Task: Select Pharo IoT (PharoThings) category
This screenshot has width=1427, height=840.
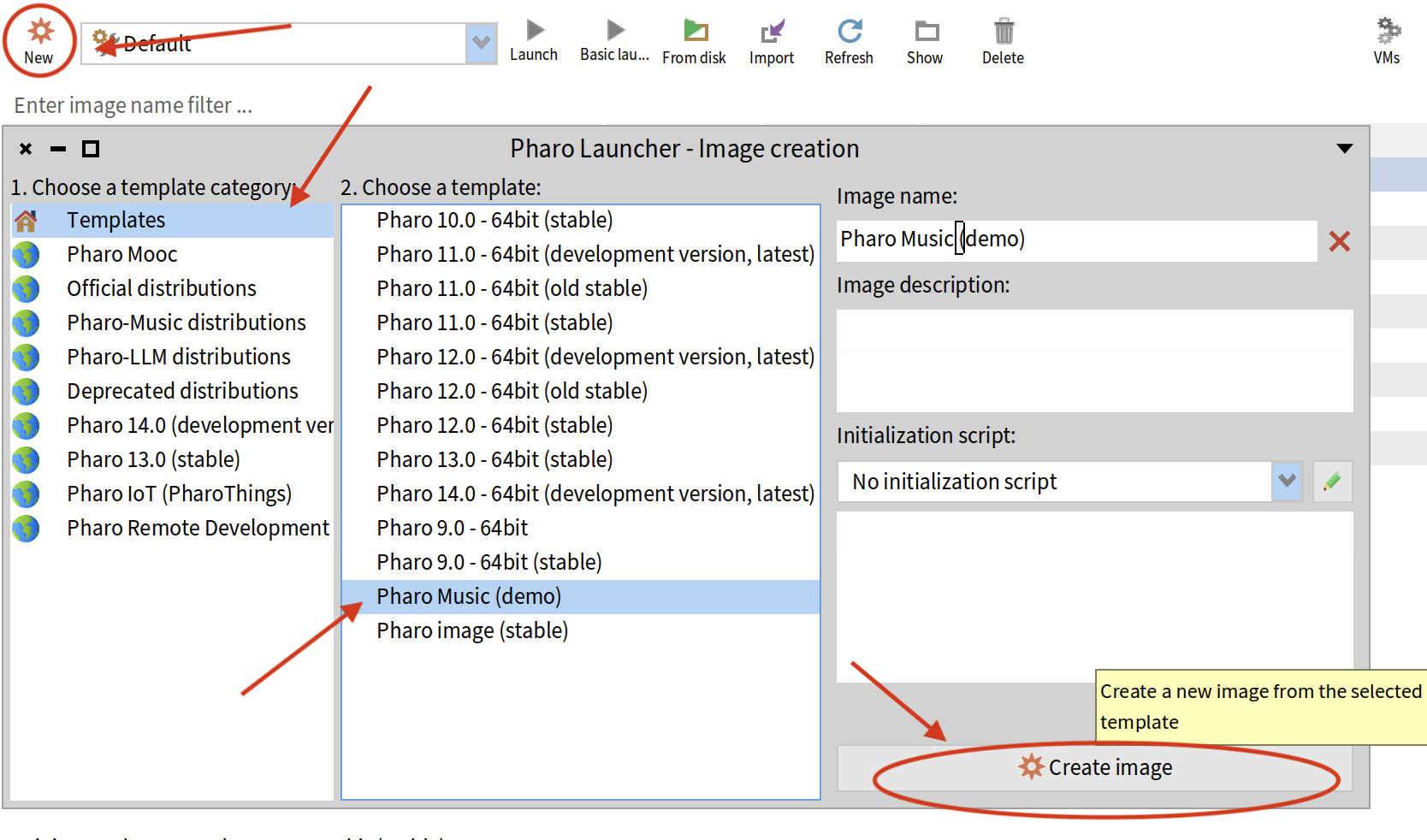Action: pyautogui.click(x=172, y=494)
